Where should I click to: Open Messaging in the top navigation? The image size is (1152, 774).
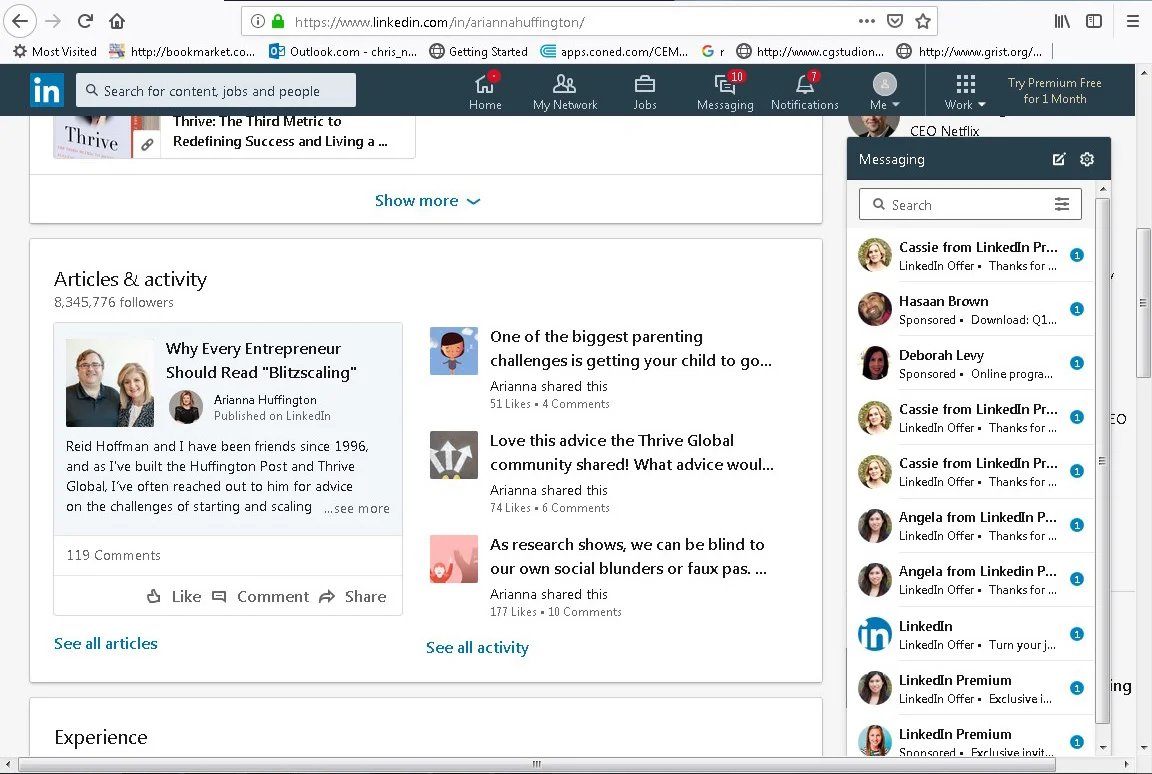(725, 91)
